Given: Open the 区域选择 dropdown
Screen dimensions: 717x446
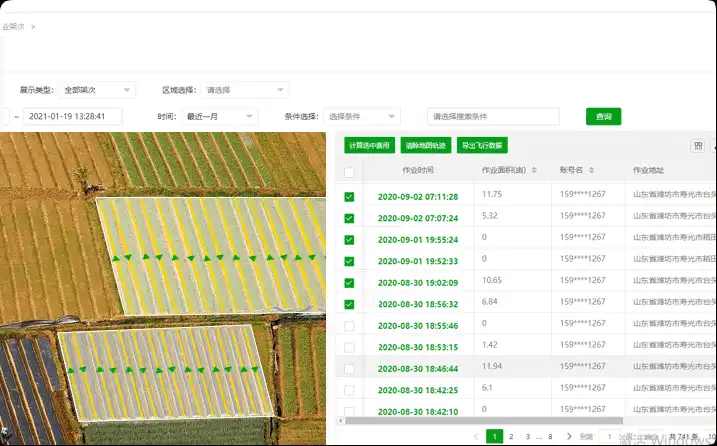Looking at the screenshot, I should click(245, 90).
